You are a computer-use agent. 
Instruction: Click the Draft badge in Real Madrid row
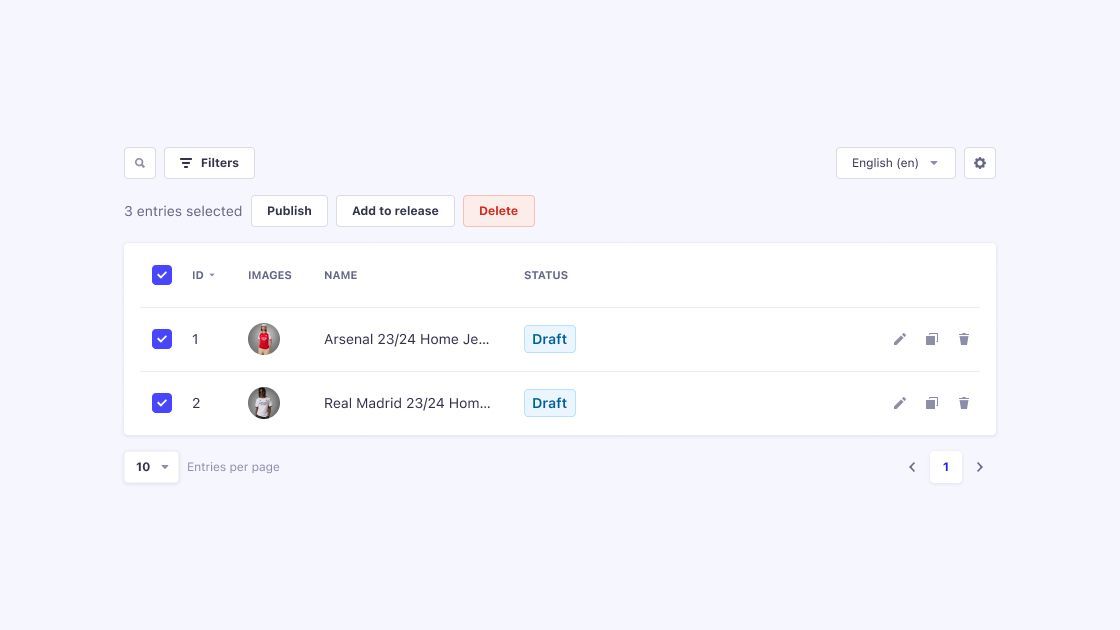coord(549,403)
